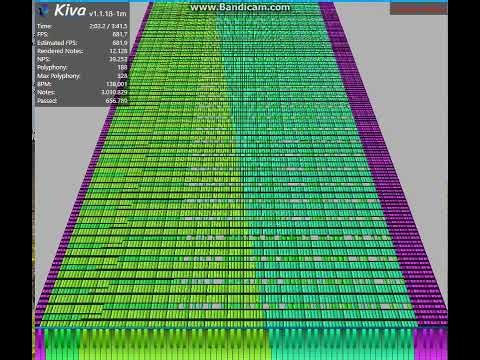Click the BPM label in the stats panel

click(44, 84)
